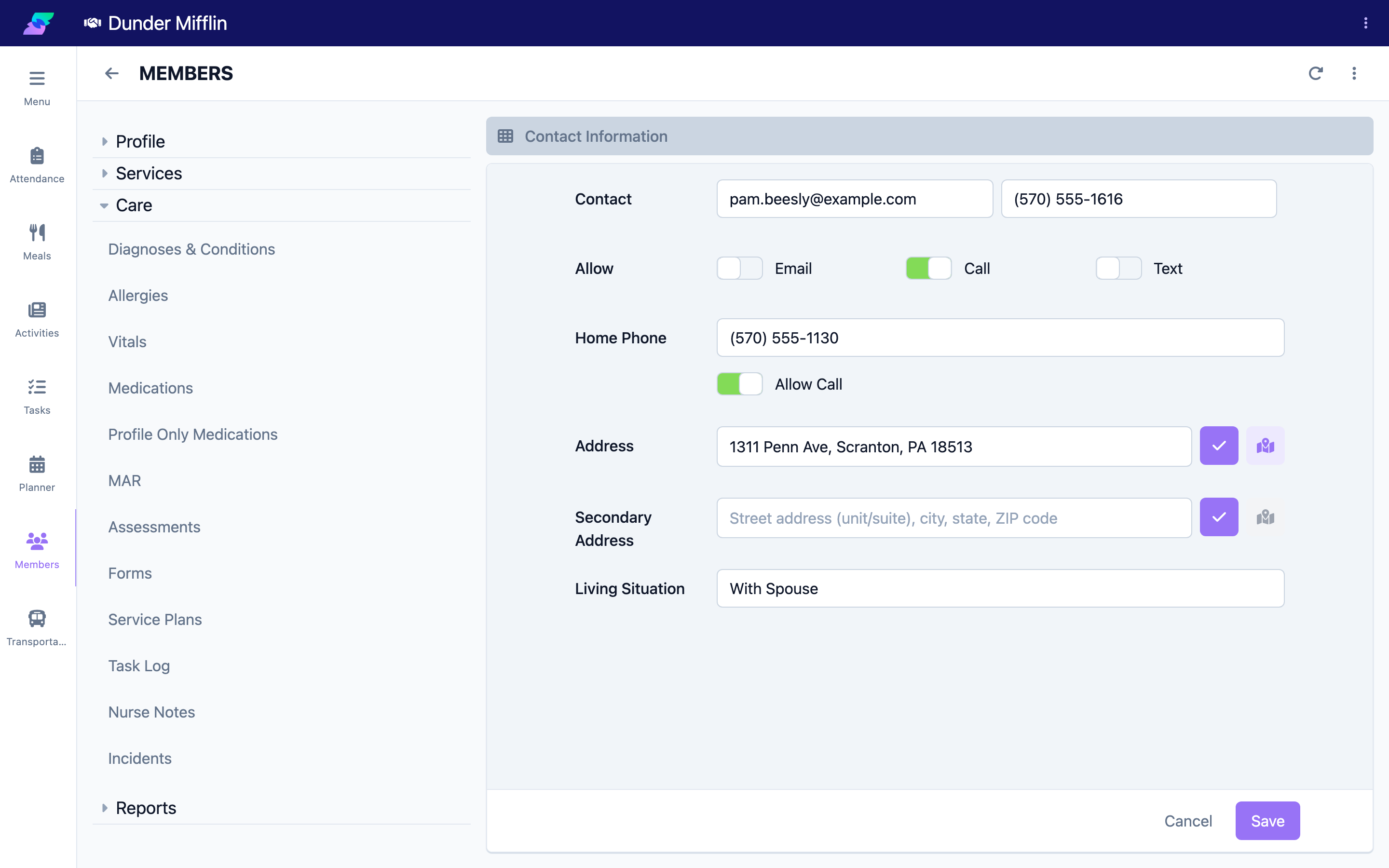
Task: Open the Allergies page
Action: (138, 296)
